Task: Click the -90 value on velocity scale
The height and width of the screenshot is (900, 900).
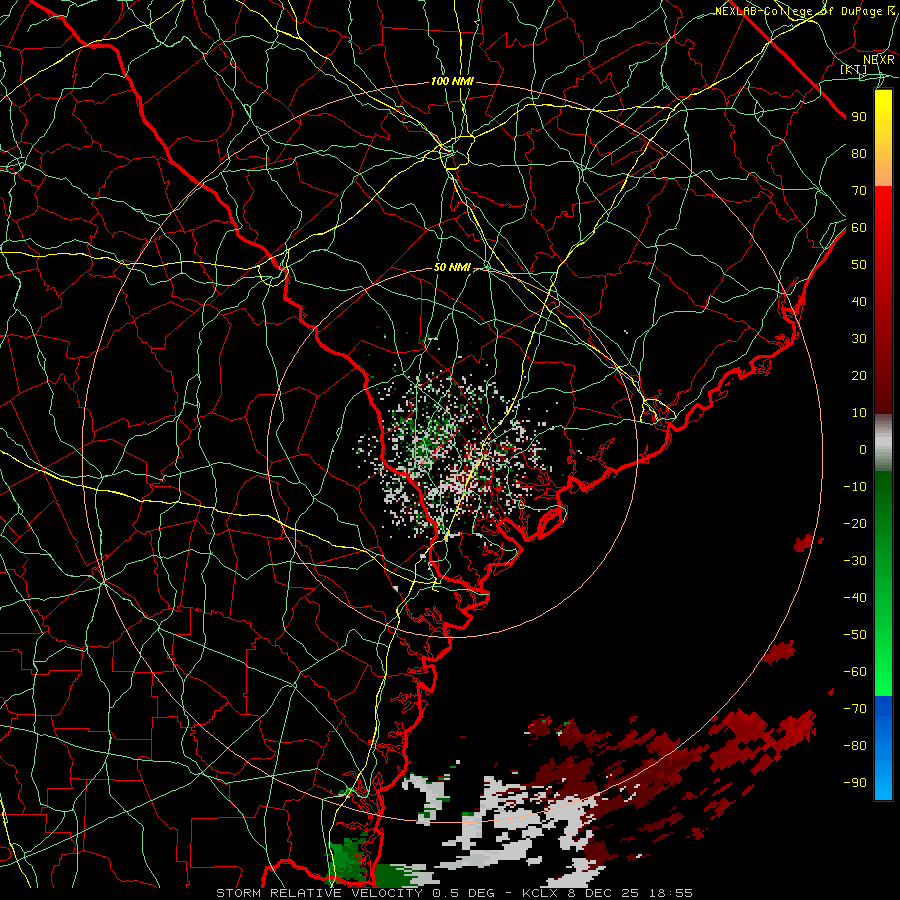Action: click(x=855, y=783)
